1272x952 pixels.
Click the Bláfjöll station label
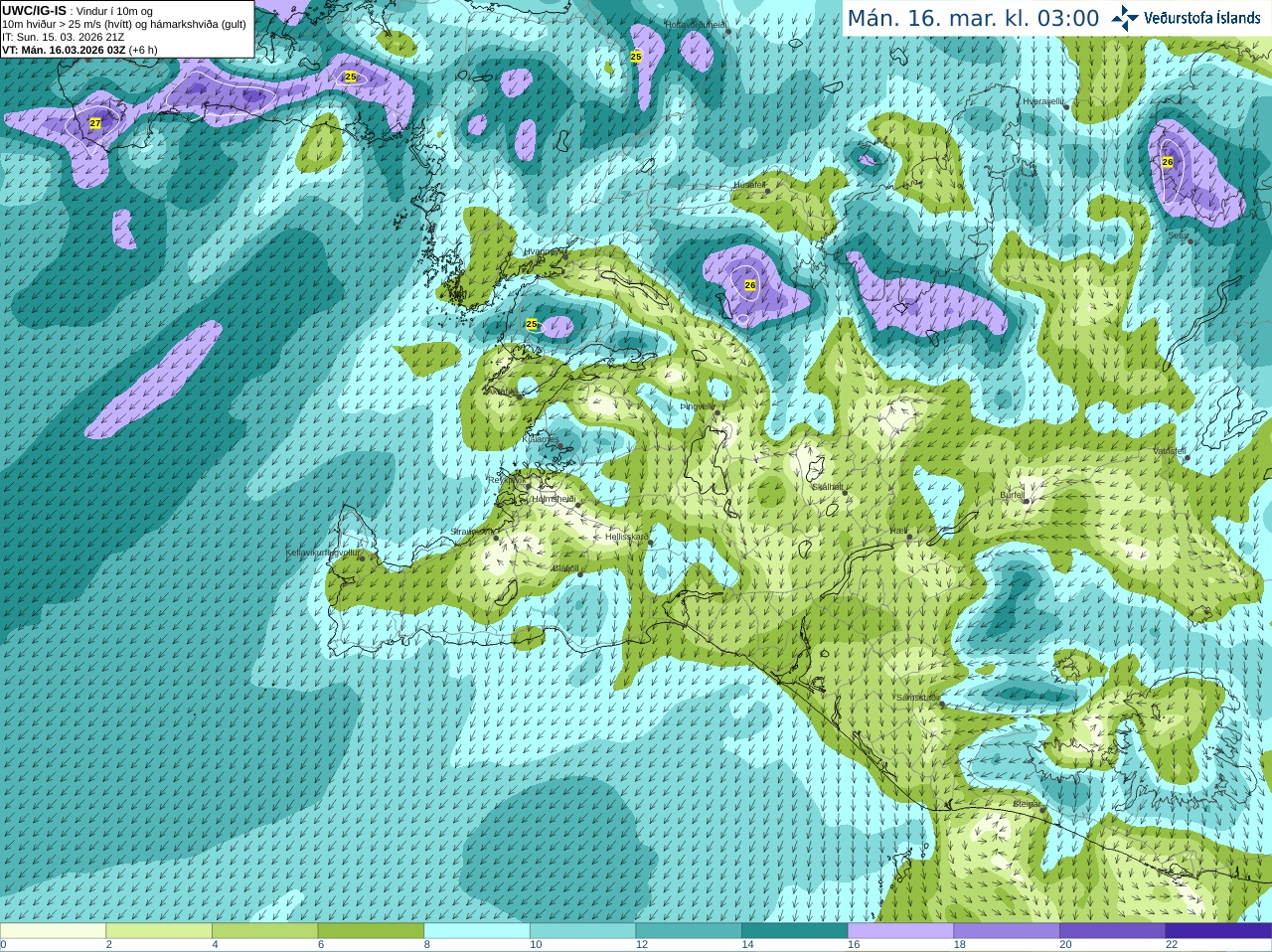click(565, 569)
